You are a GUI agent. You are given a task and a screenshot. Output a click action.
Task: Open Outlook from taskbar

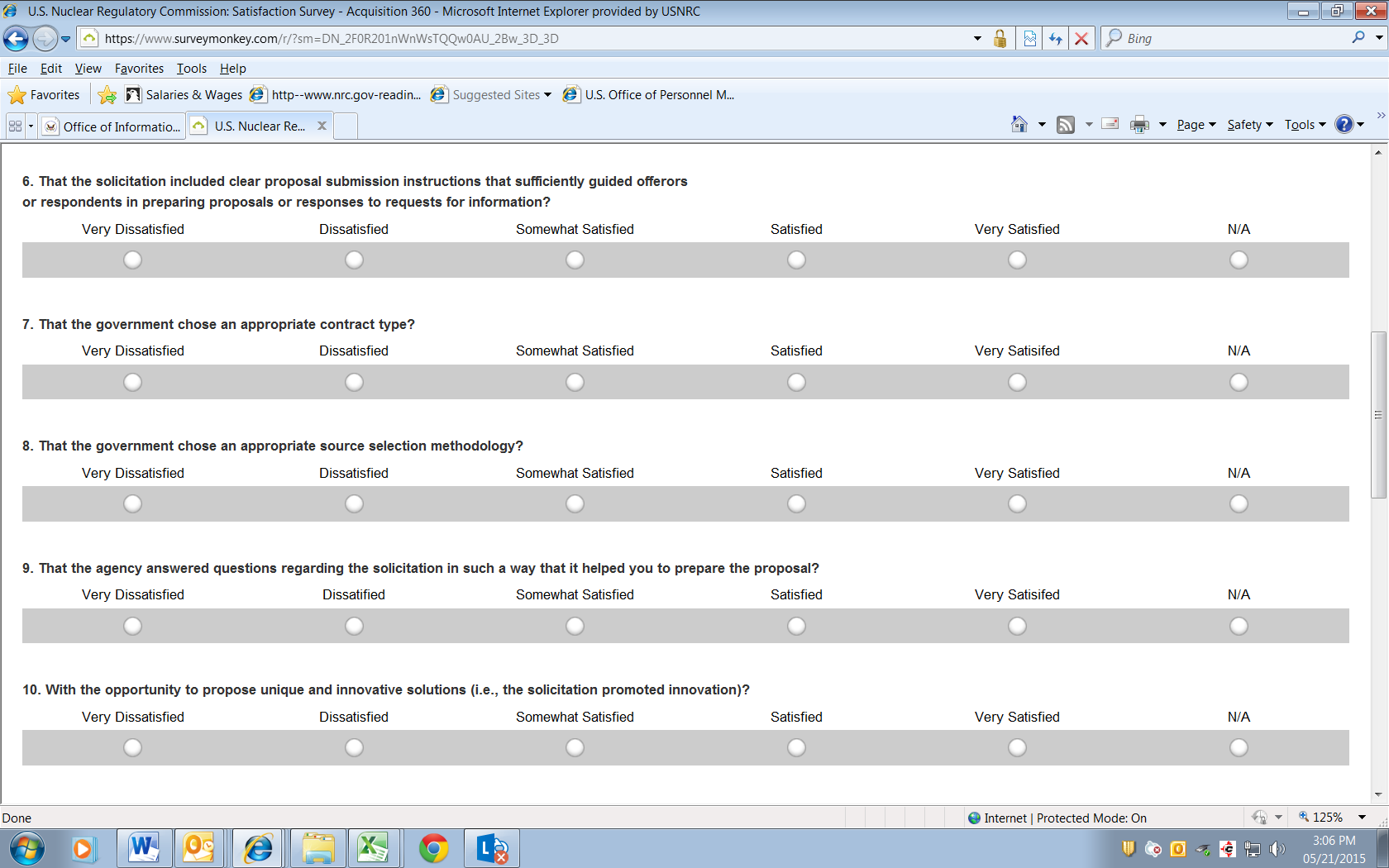(198, 848)
